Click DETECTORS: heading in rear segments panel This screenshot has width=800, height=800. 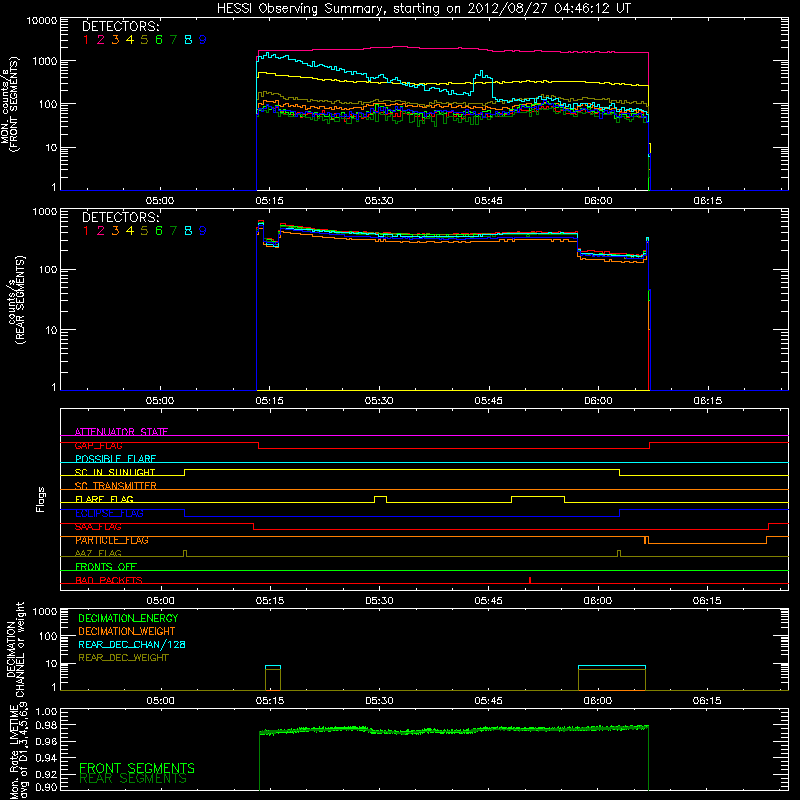click(x=121, y=217)
